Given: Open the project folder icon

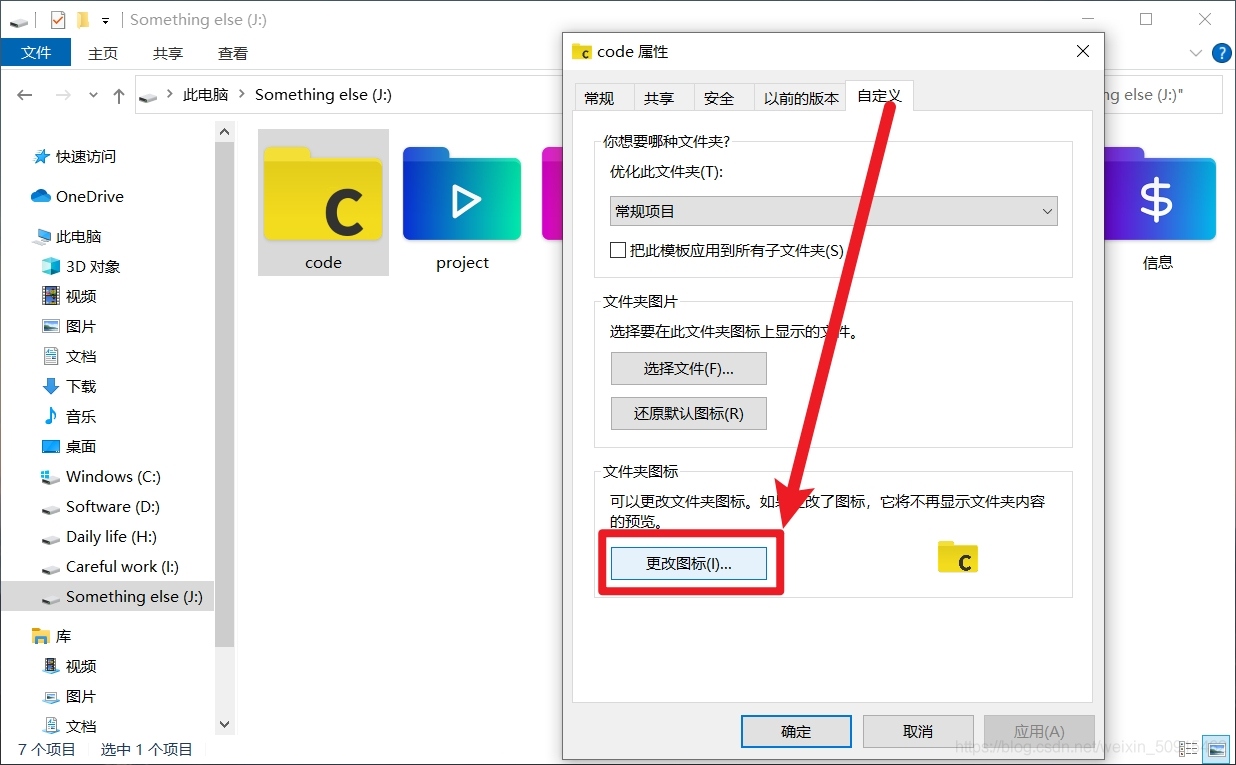Looking at the screenshot, I should [x=462, y=194].
